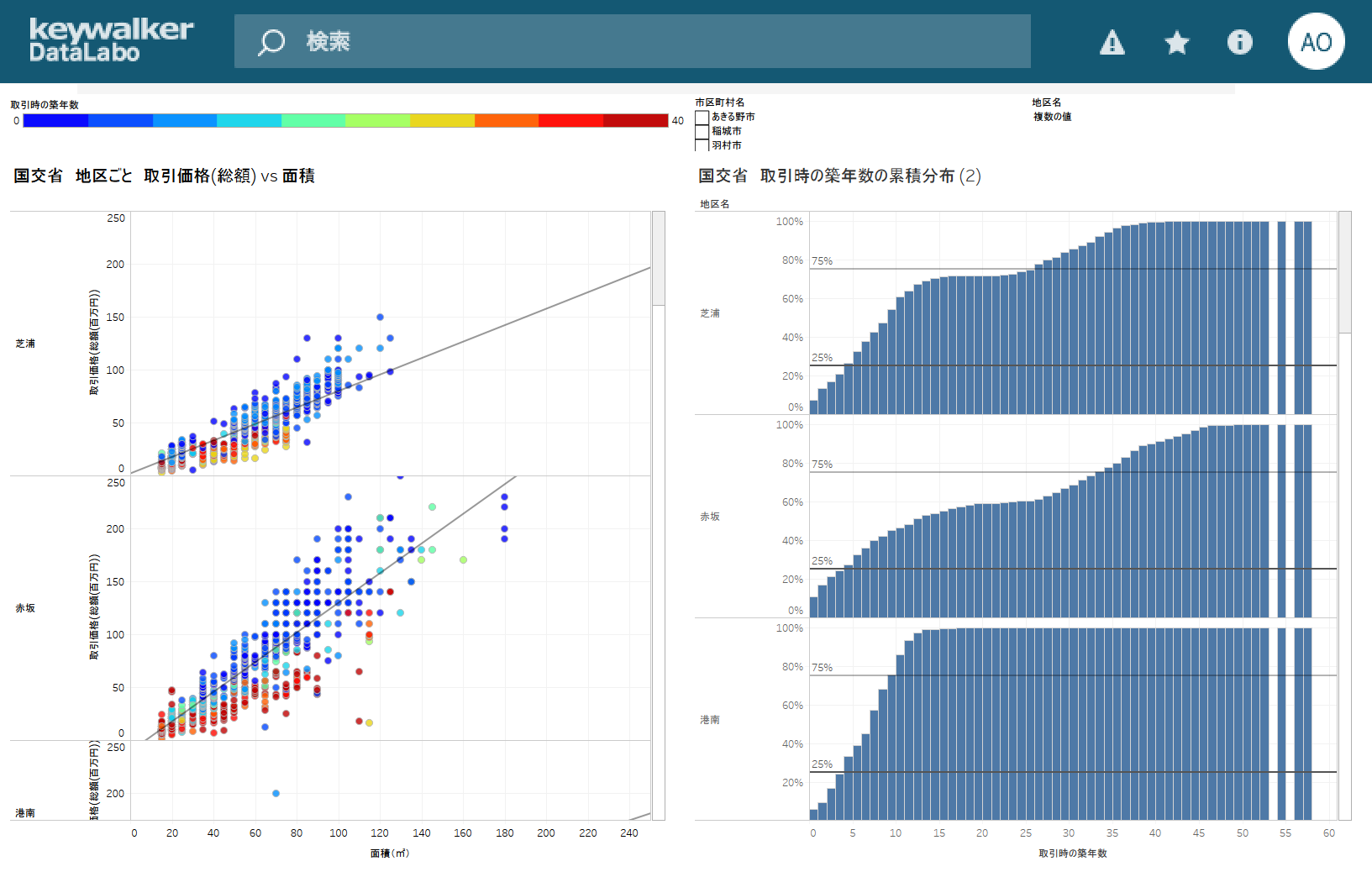The width and height of the screenshot is (1372, 877).
Task: Click the 市区町村名 filter title
Action: point(720,102)
